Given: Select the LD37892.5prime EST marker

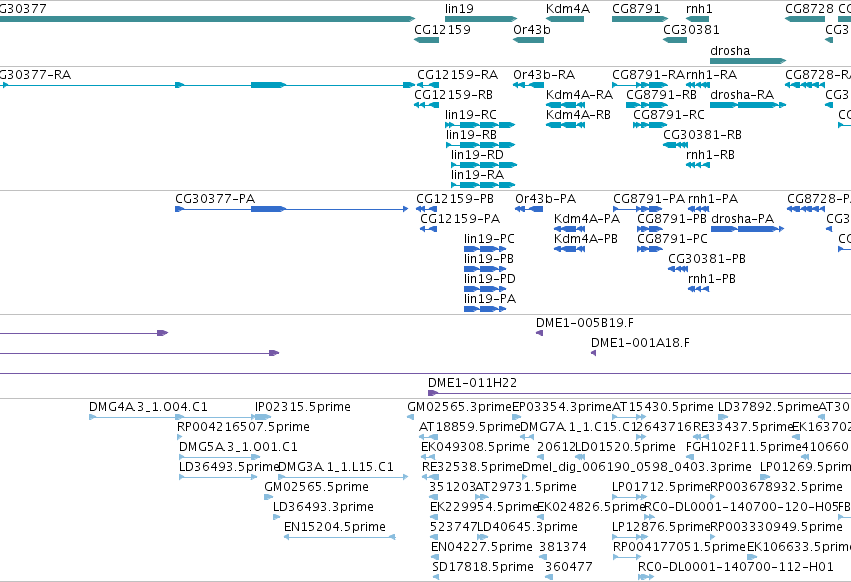Looking at the screenshot, I should point(722,417).
